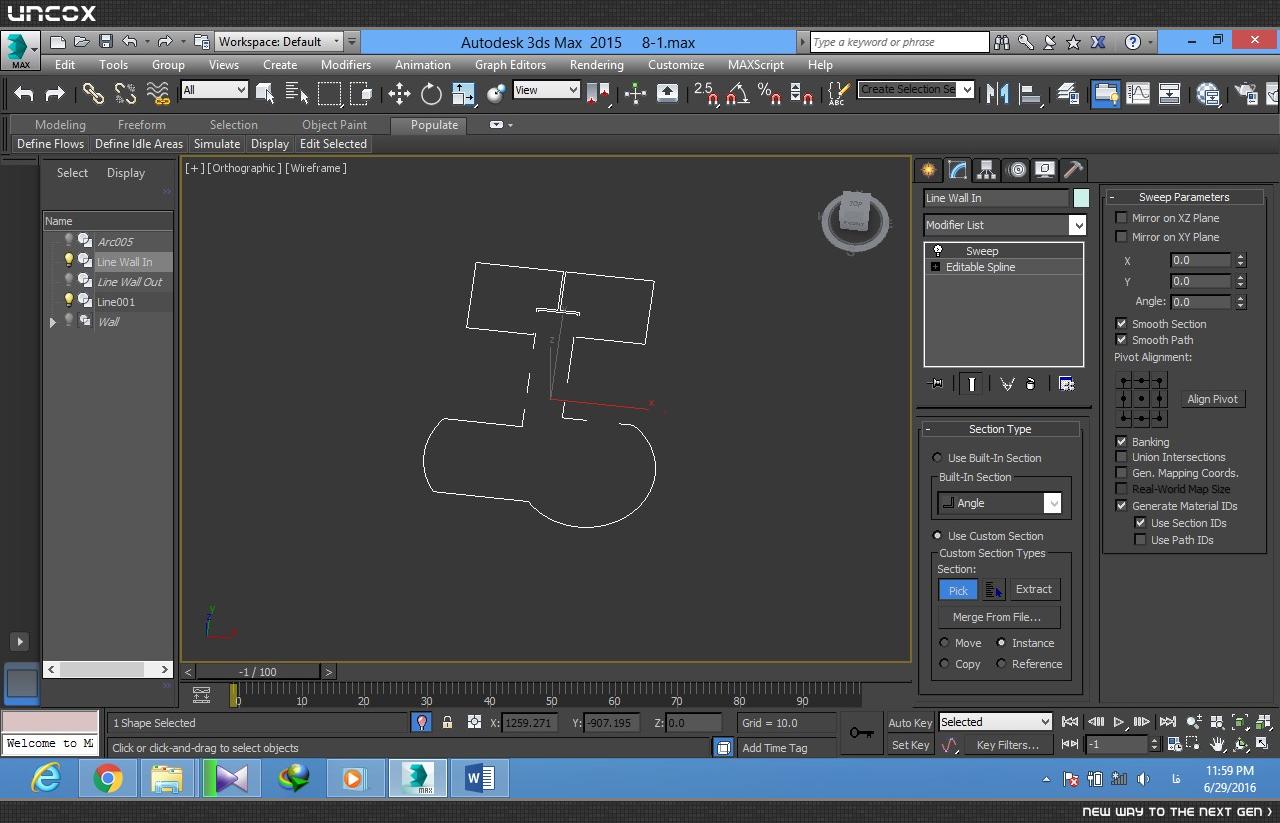The height and width of the screenshot is (823, 1280).
Task: Open the Select by Name list icon
Action: pyautogui.click(x=297, y=93)
